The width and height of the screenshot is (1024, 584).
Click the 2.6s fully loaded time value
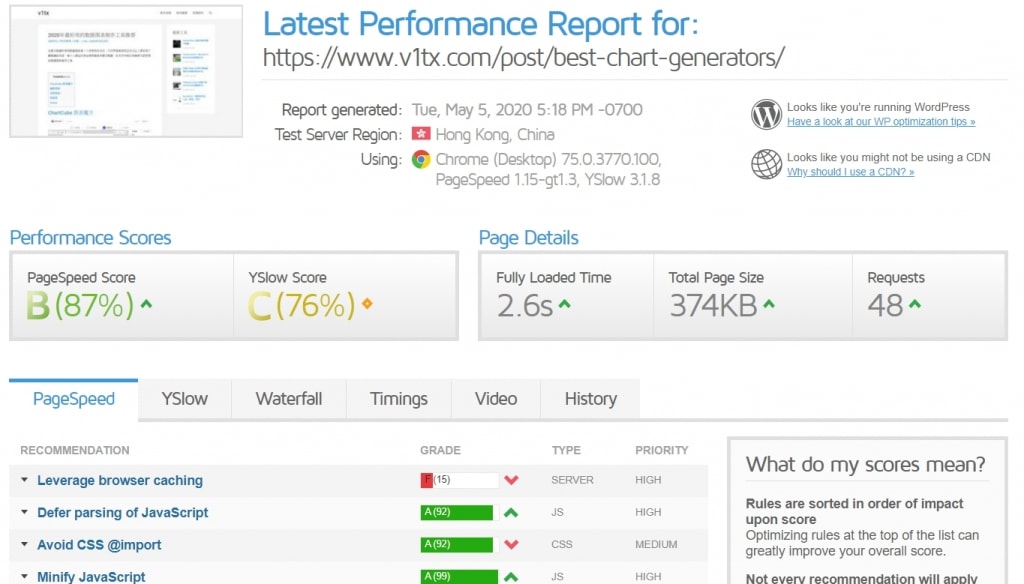(x=525, y=306)
